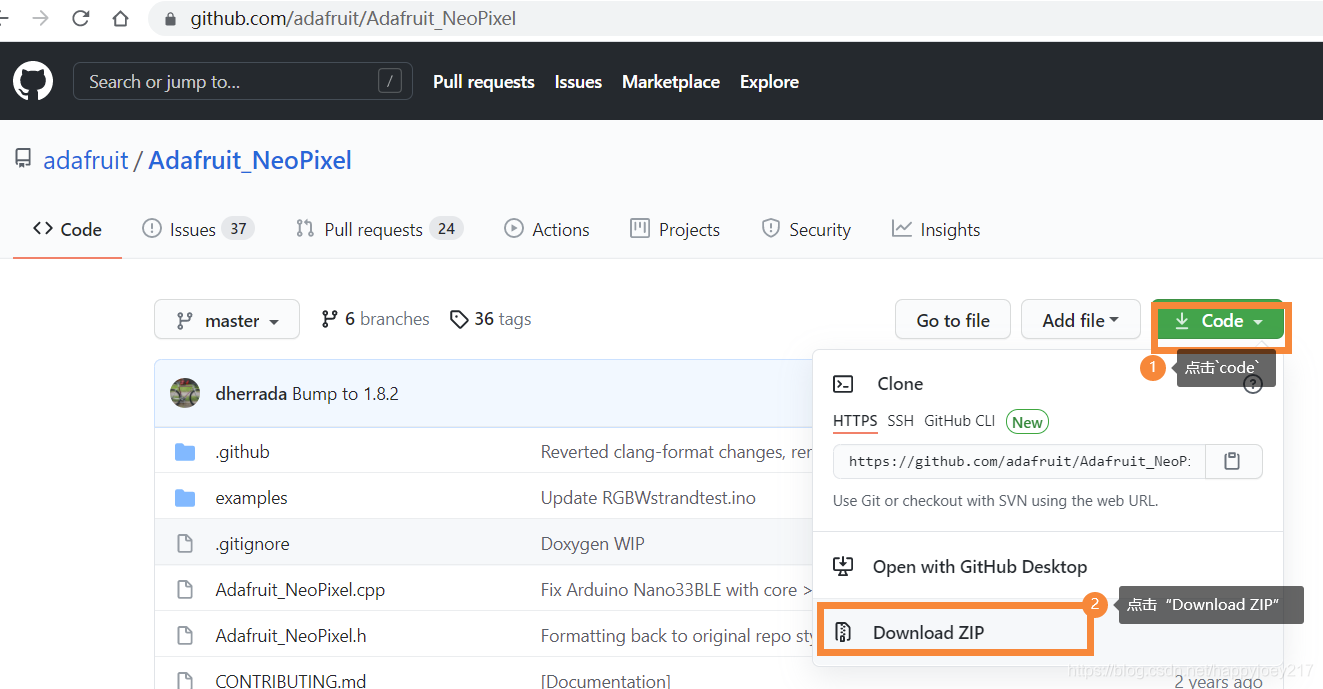Switch to the Security tab
1323x689 pixels.
(806, 229)
